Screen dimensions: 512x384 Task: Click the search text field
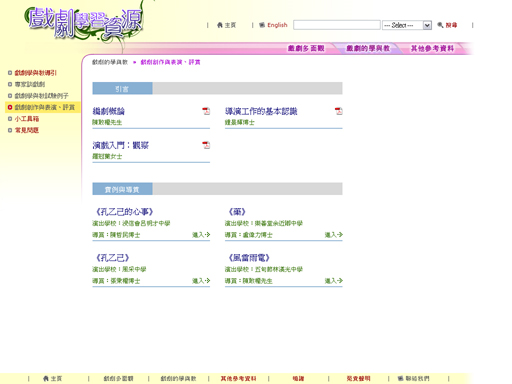(x=337, y=25)
